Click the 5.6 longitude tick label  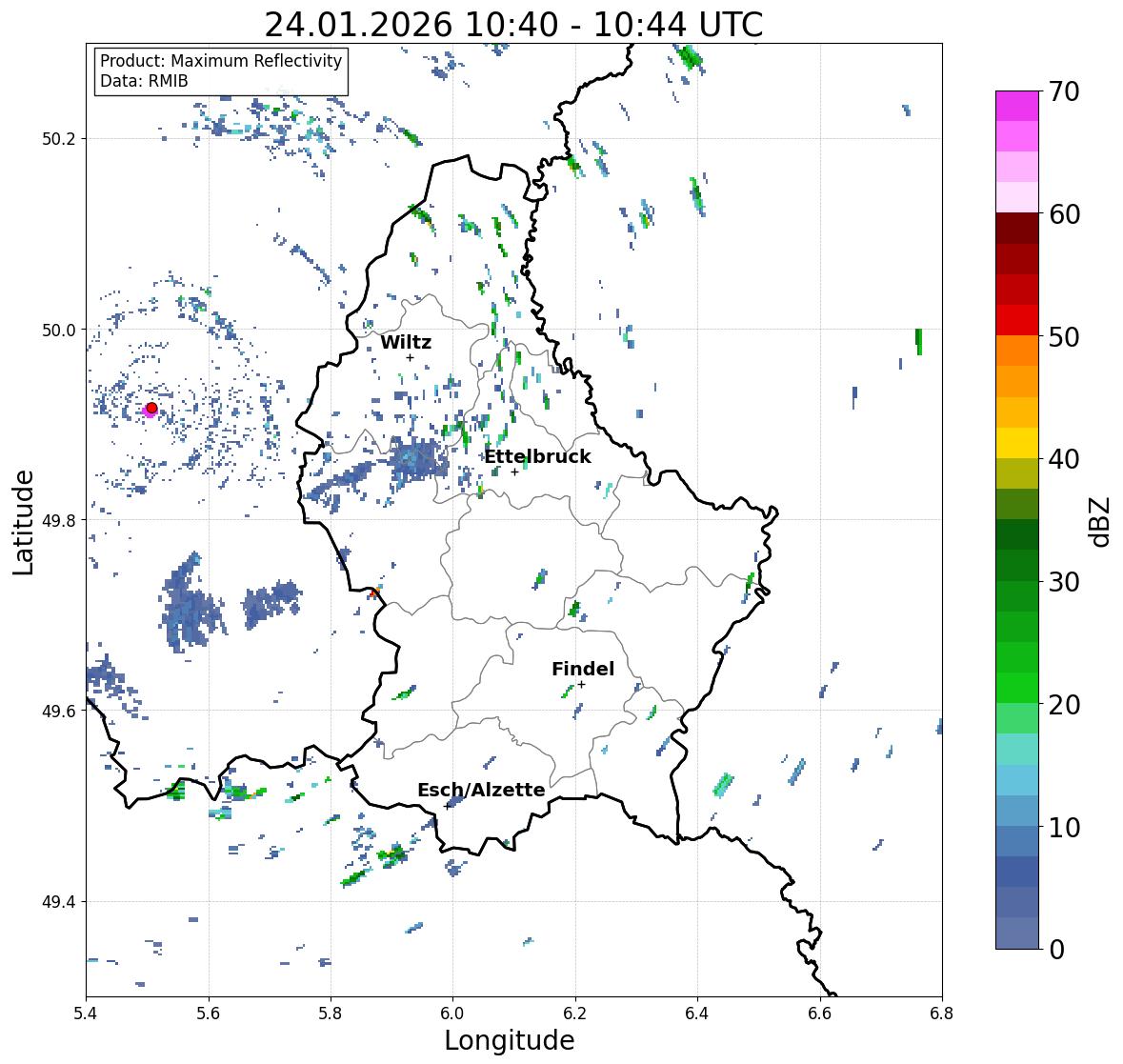[209, 1014]
